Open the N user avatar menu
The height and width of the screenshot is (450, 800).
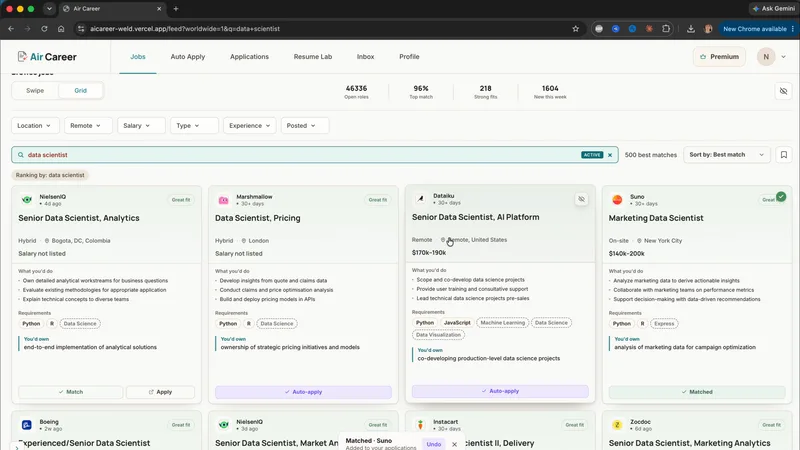pyautogui.click(x=766, y=57)
